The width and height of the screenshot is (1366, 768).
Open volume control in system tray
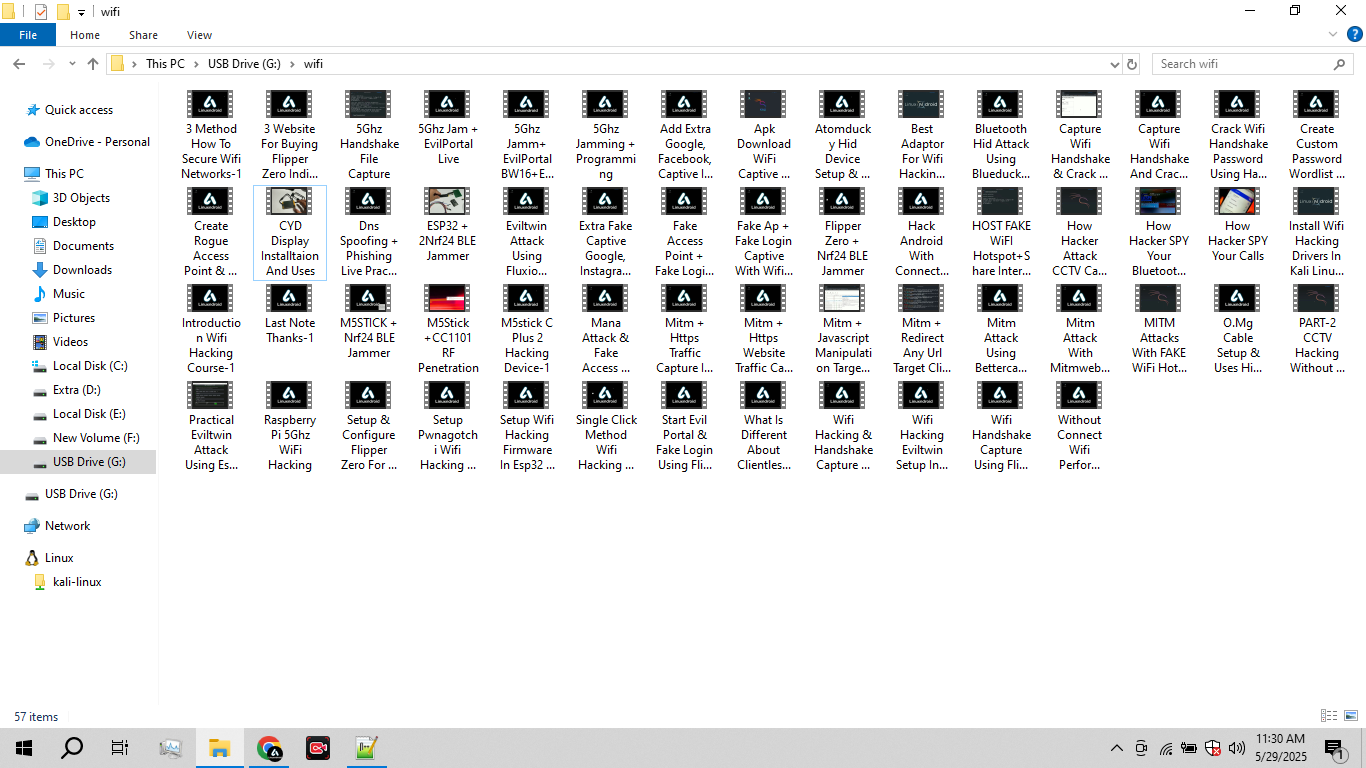[x=1236, y=748]
